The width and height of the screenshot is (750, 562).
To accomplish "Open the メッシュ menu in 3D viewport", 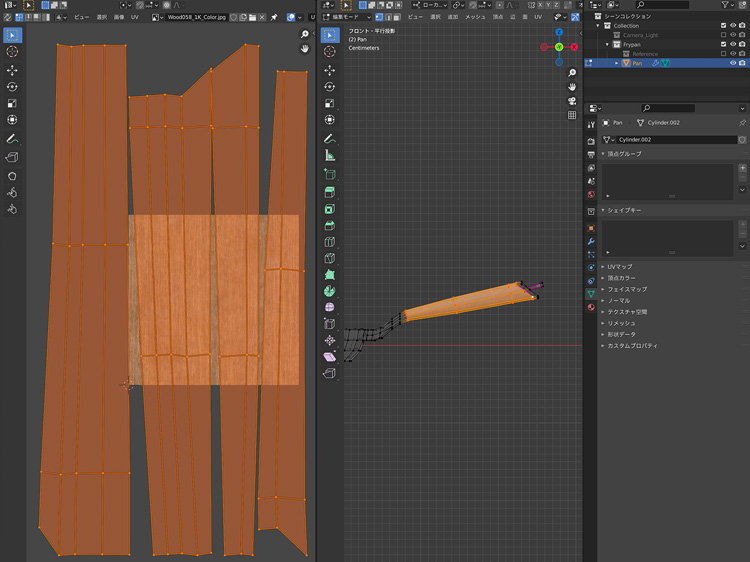I will (x=475, y=17).
